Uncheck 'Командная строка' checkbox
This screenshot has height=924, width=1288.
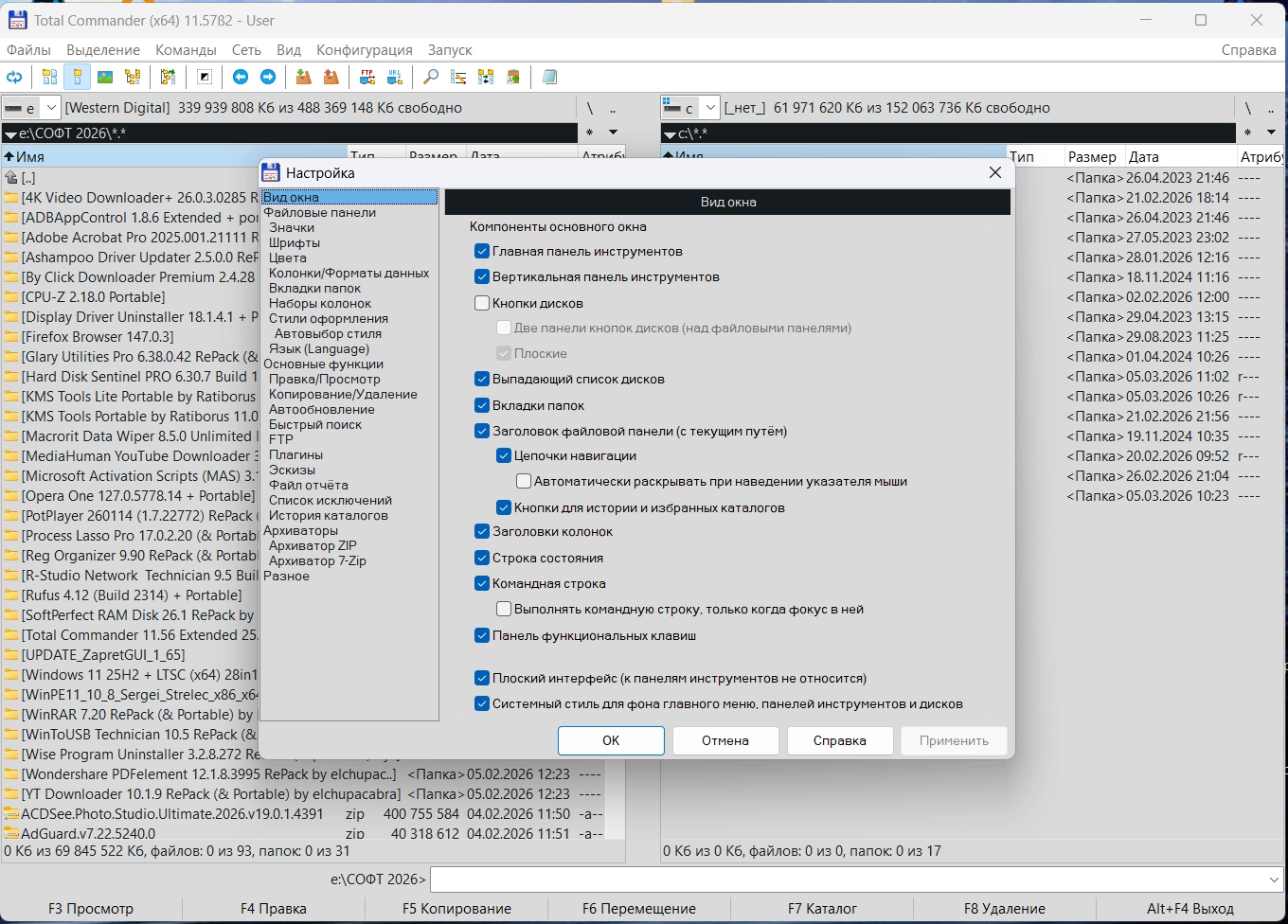482,584
